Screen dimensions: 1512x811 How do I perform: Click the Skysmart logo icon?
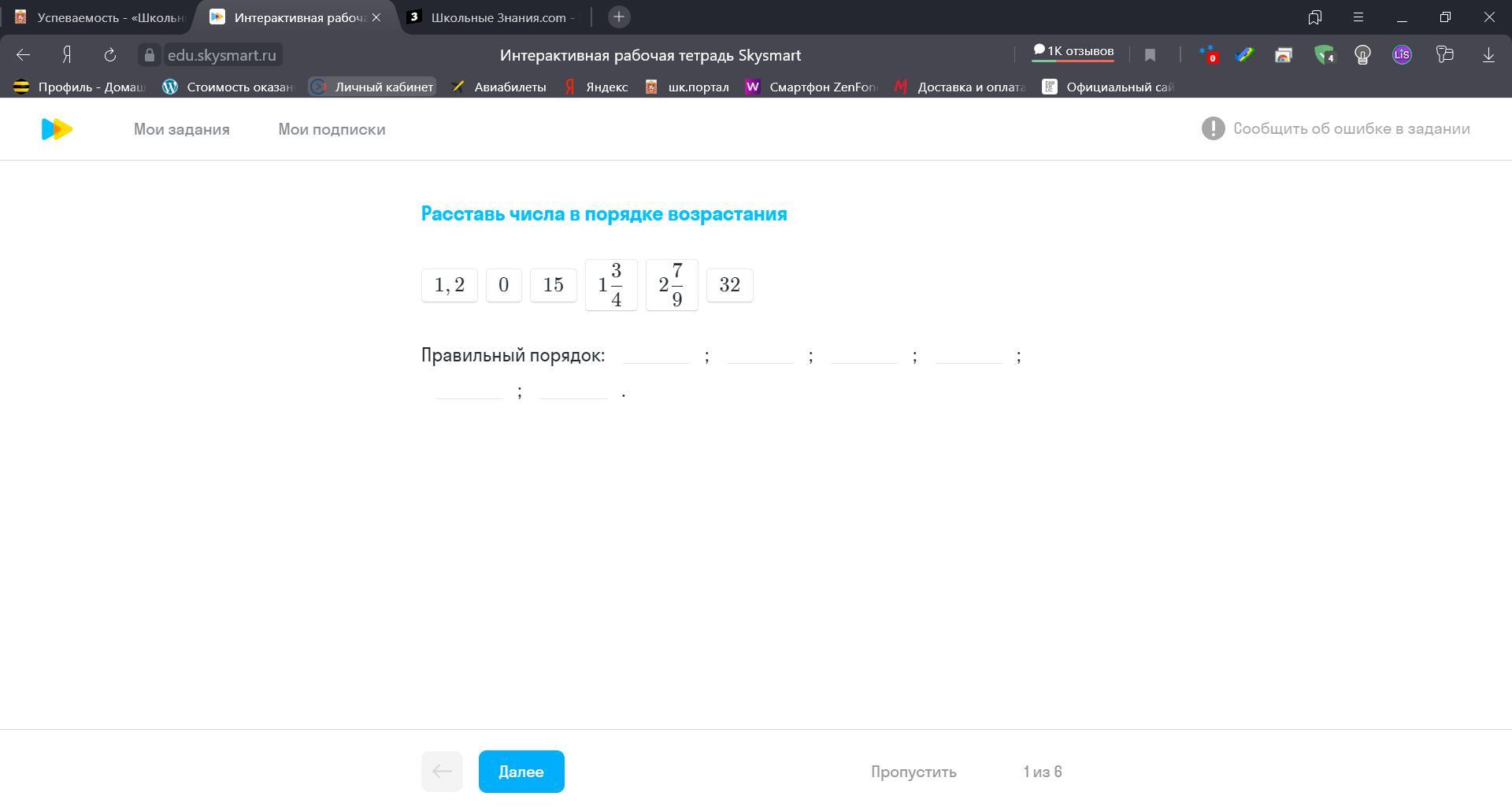pos(57,129)
